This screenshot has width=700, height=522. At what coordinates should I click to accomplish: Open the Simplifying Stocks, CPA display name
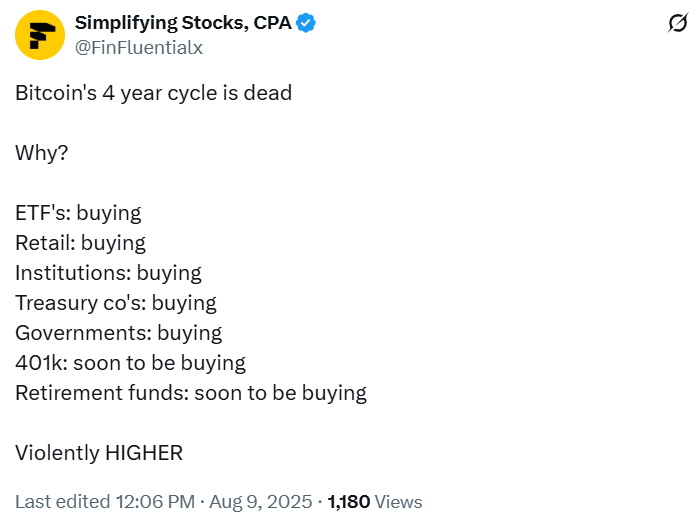click(x=183, y=23)
